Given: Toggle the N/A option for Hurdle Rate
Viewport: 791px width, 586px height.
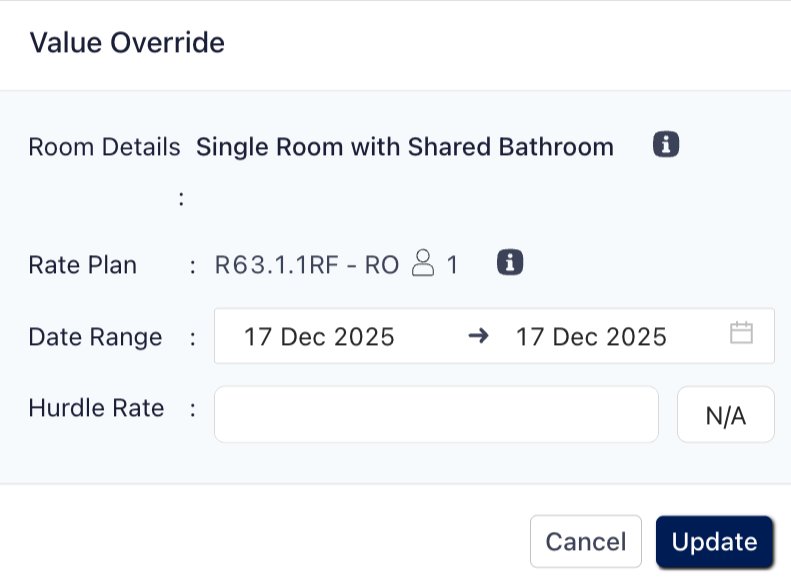Looking at the screenshot, I should [x=726, y=414].
